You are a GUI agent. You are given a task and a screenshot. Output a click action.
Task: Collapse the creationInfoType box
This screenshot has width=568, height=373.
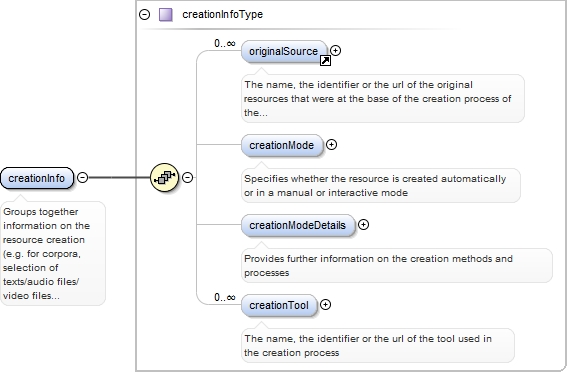coord(145,14)
